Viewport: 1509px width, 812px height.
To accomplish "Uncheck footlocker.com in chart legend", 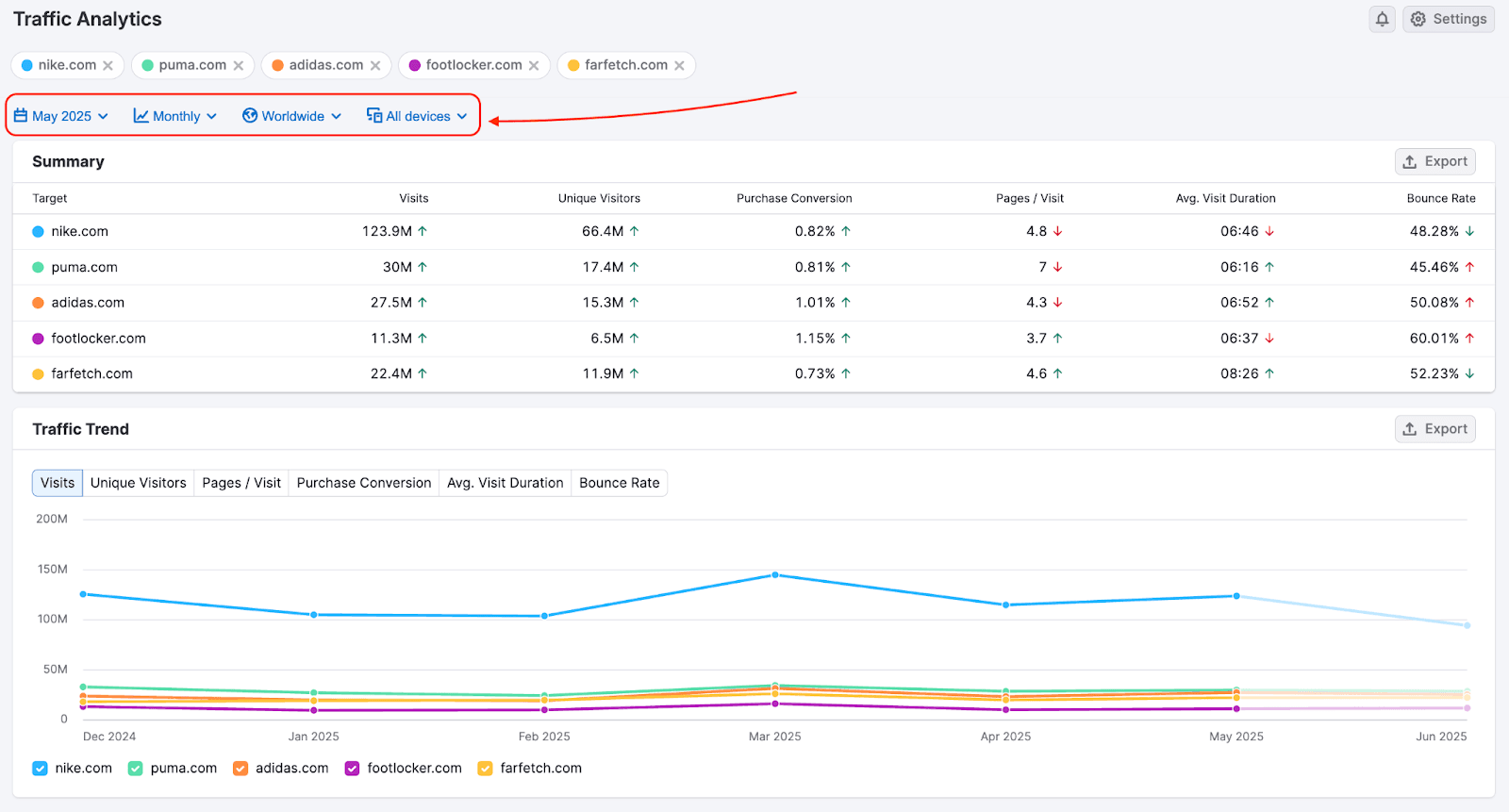I will [352, 769].
